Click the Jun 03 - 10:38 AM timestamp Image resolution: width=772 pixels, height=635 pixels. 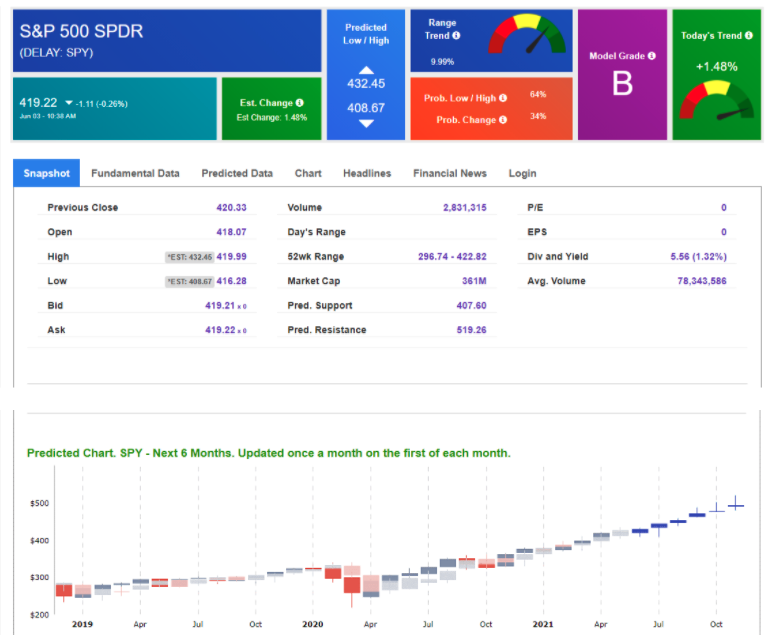pyautogui.click(x=48, y=116)
